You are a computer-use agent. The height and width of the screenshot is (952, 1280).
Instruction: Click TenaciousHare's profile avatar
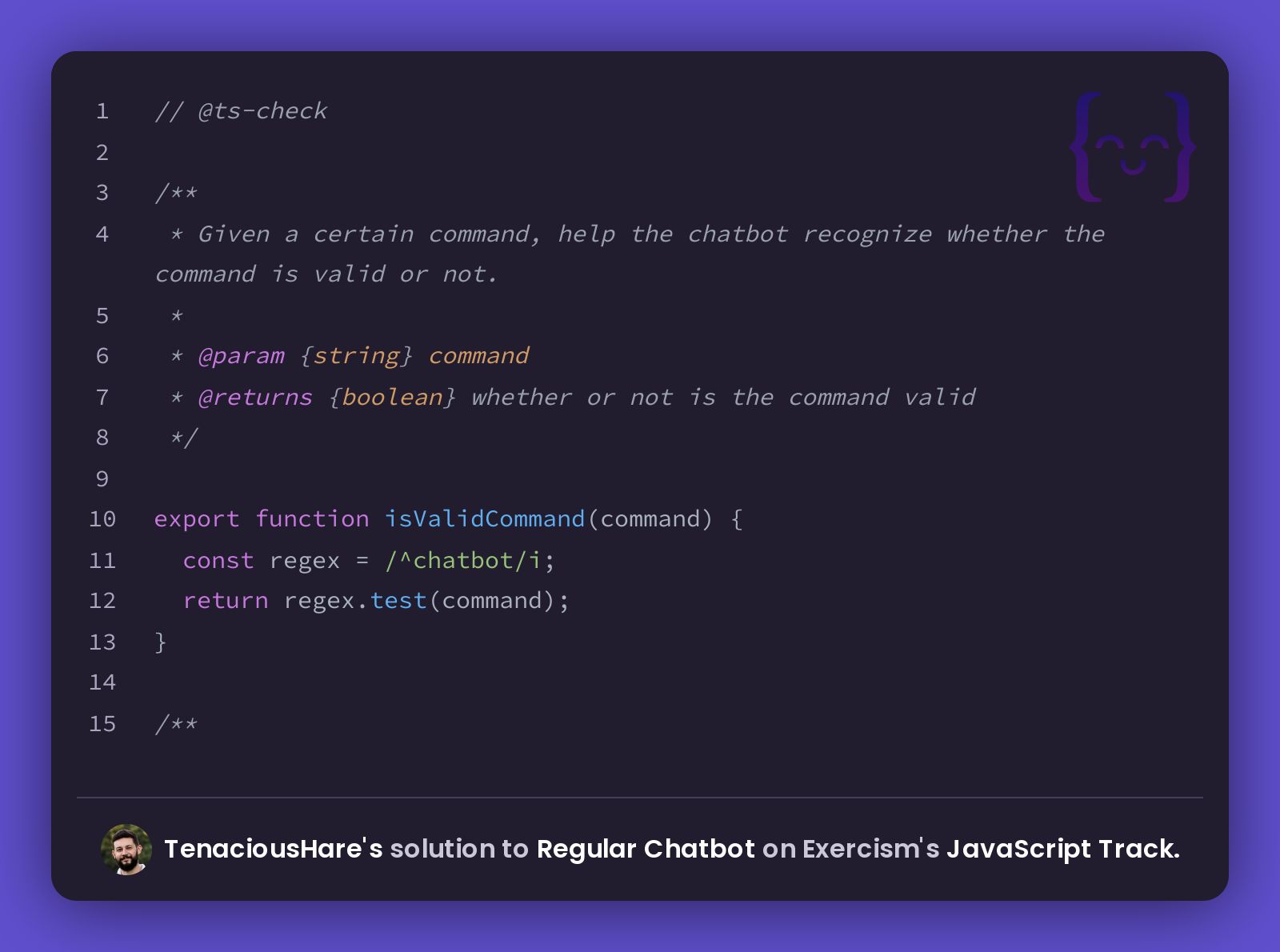[x=126, y=849]
